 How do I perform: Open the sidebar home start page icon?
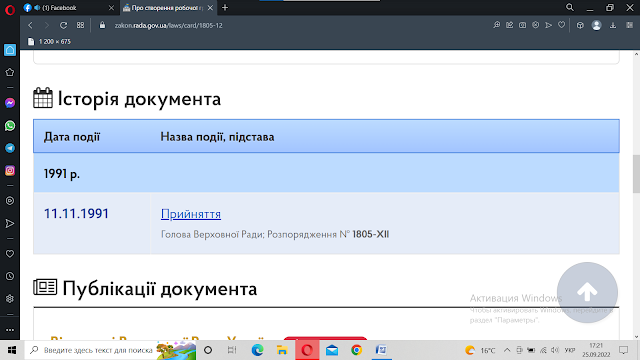[10, 50]
